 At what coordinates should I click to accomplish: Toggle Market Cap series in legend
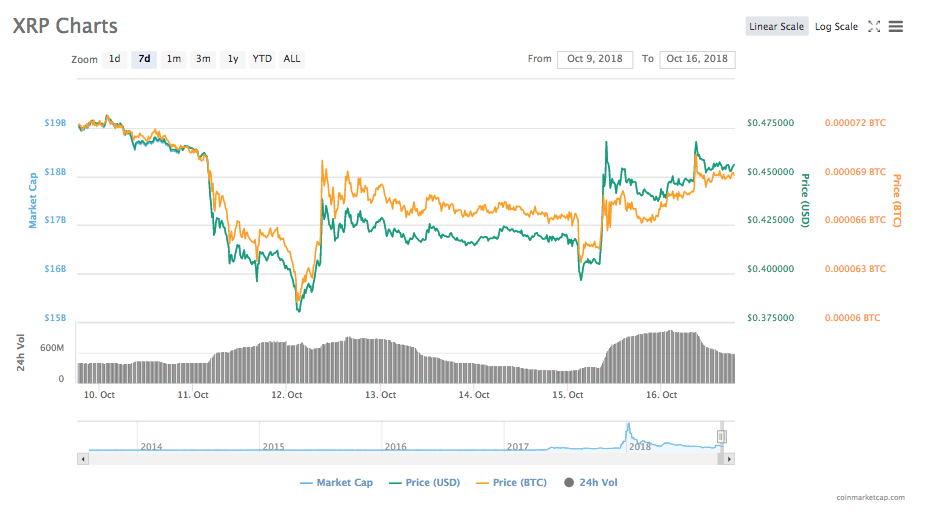(x=336, y=482)
